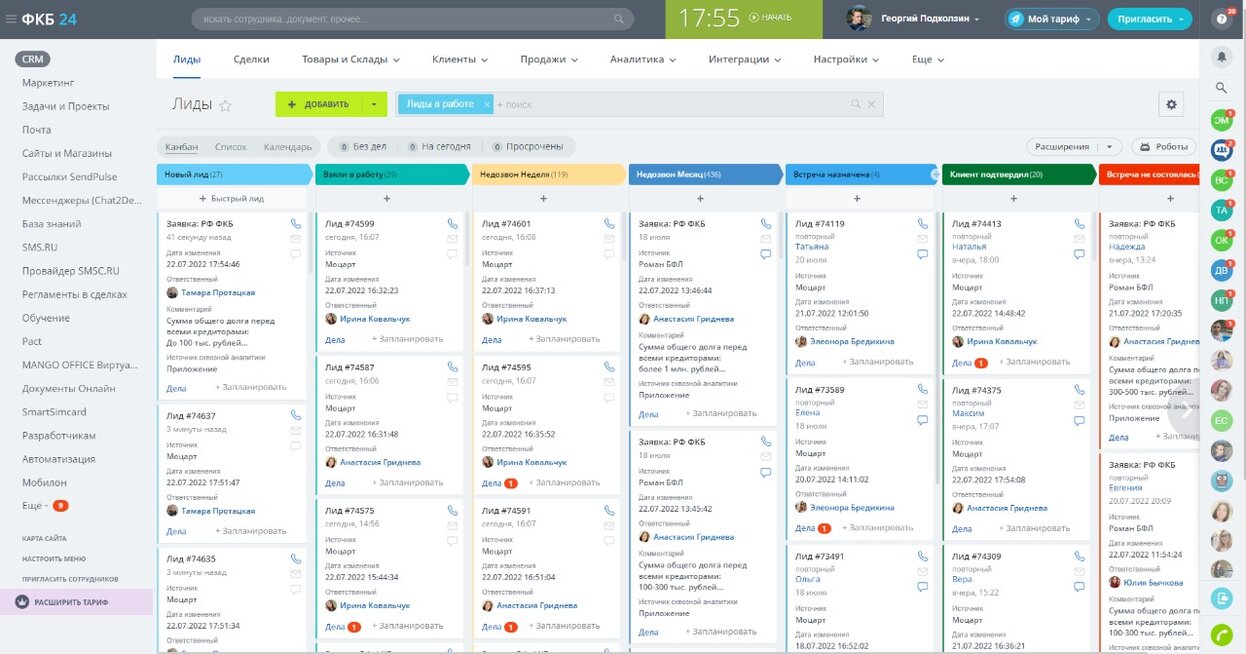This screenshot has height=654, width=1246.
Task: Click the Роботы button
Action: pyautogui.click(x=1163, y=146)
